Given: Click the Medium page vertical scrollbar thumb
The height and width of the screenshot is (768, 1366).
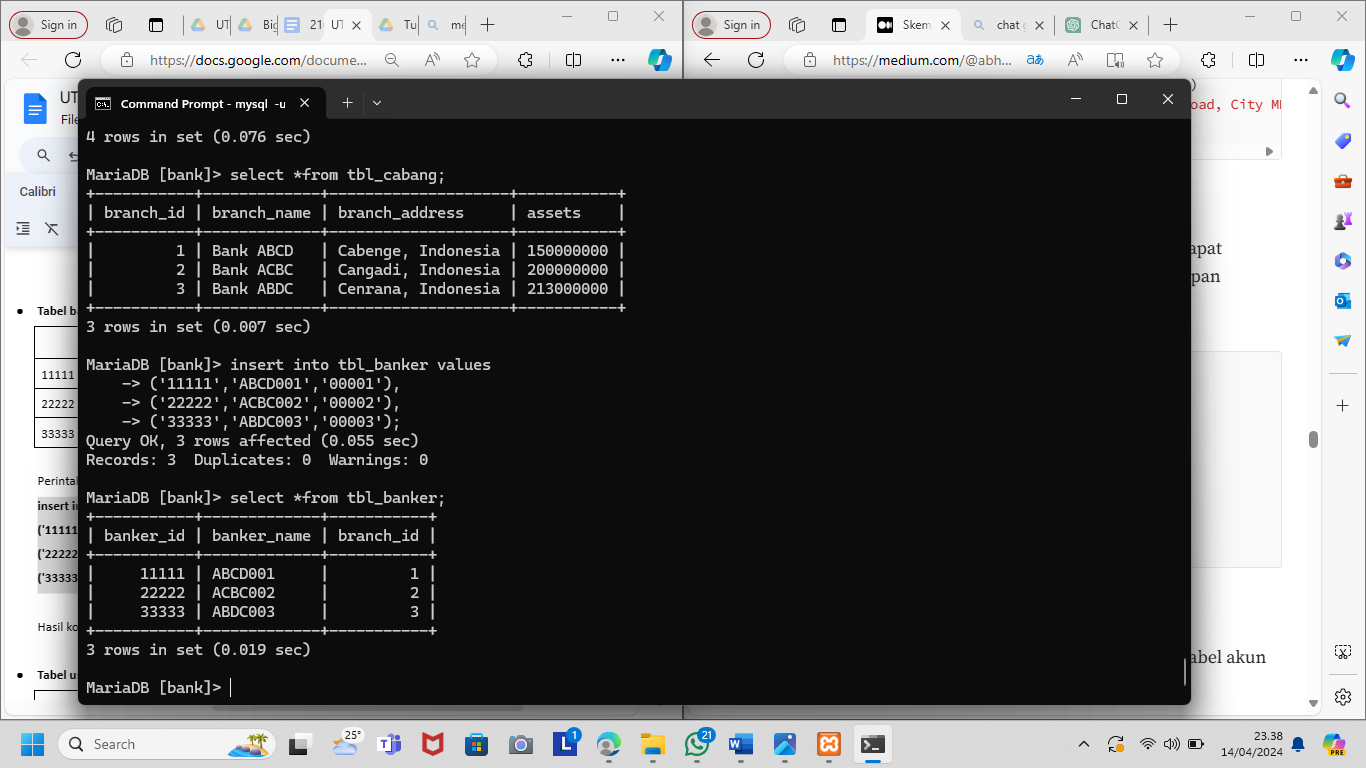Looking at the screenshot, I should click(1313, 440).
